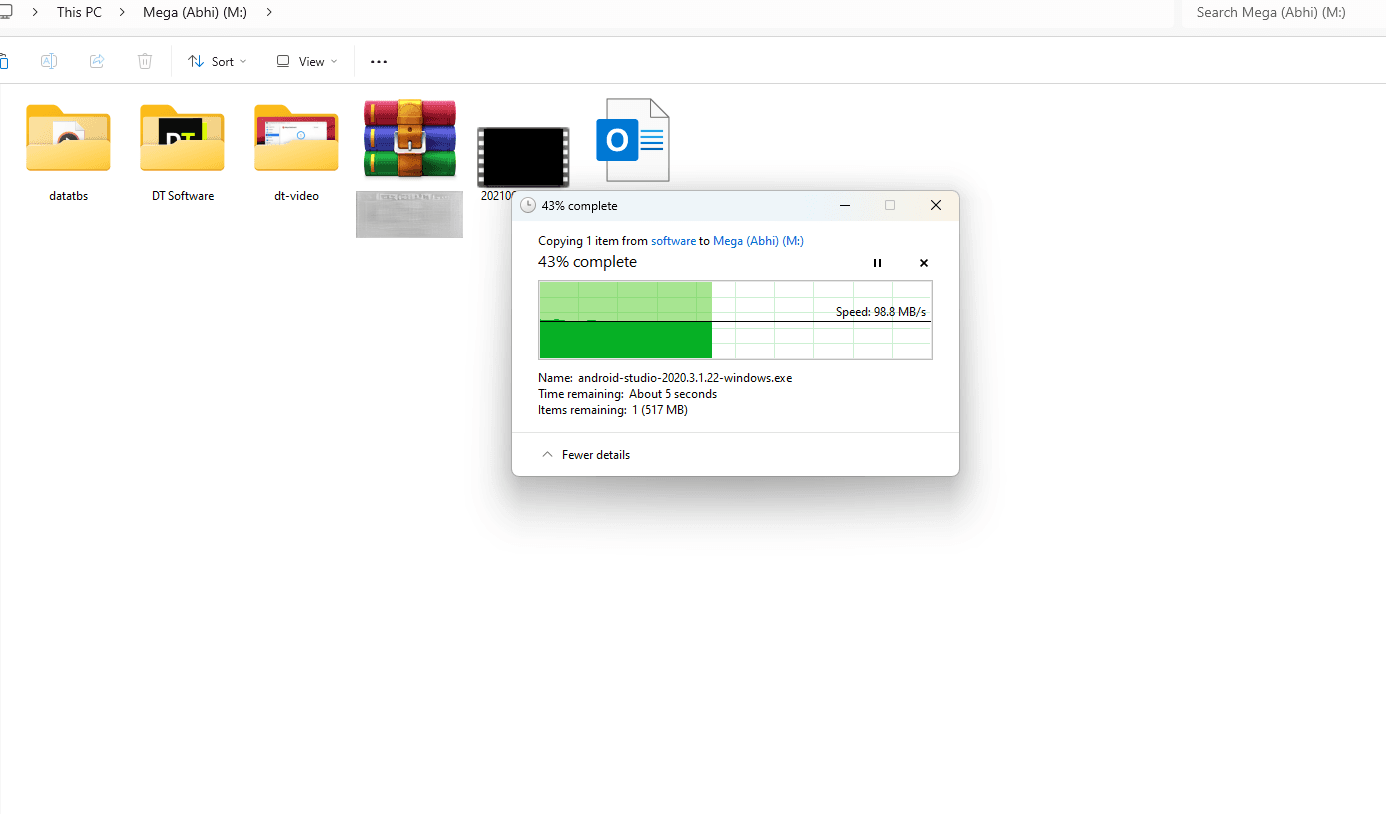This screenshot has width=1386, height=814.
Task: Minimize the 43% complete copy dialog
Action: coord(845,205)
